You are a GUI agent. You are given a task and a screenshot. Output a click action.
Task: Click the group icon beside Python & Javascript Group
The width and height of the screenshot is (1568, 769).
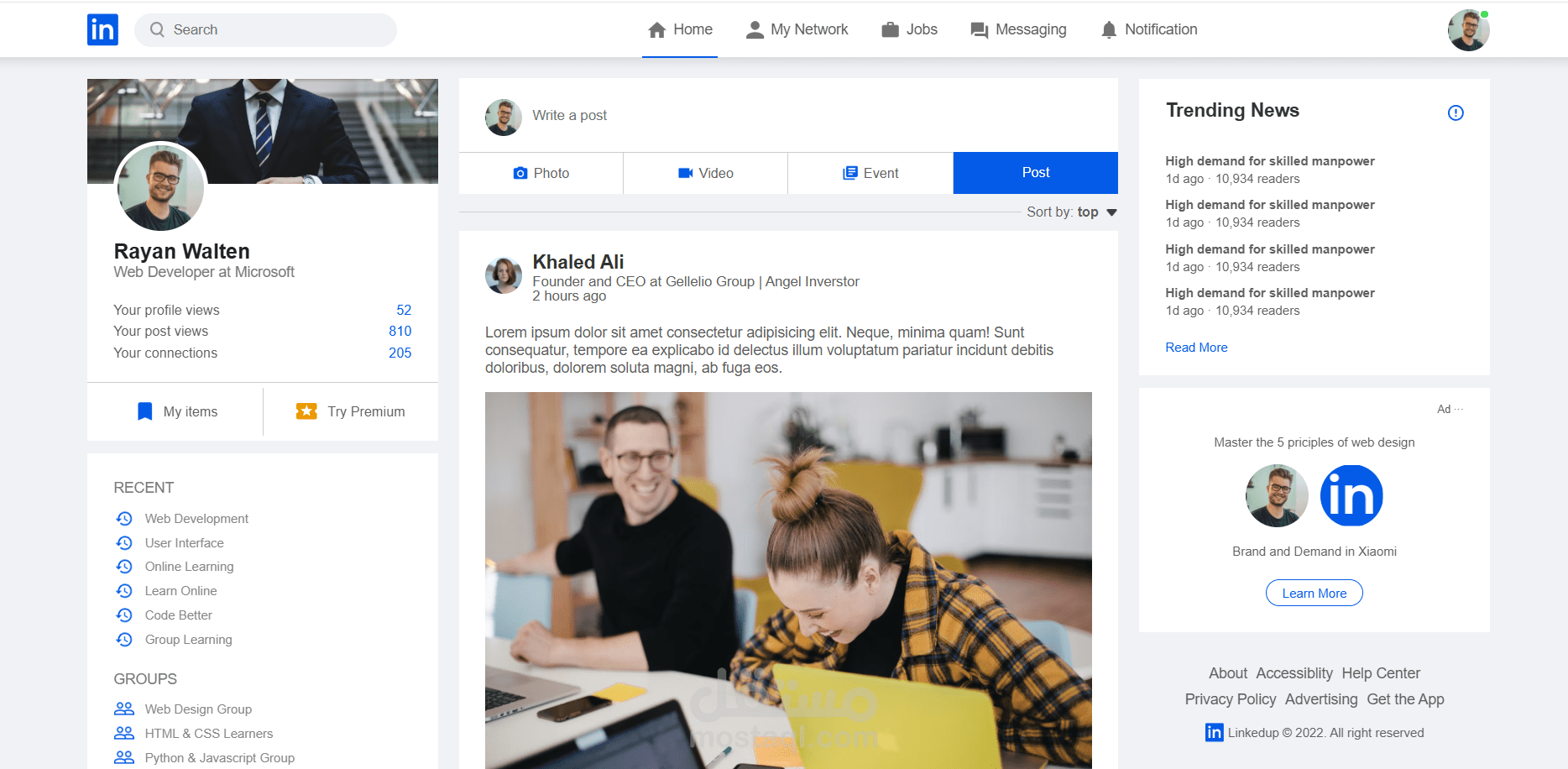click(124, 758)
